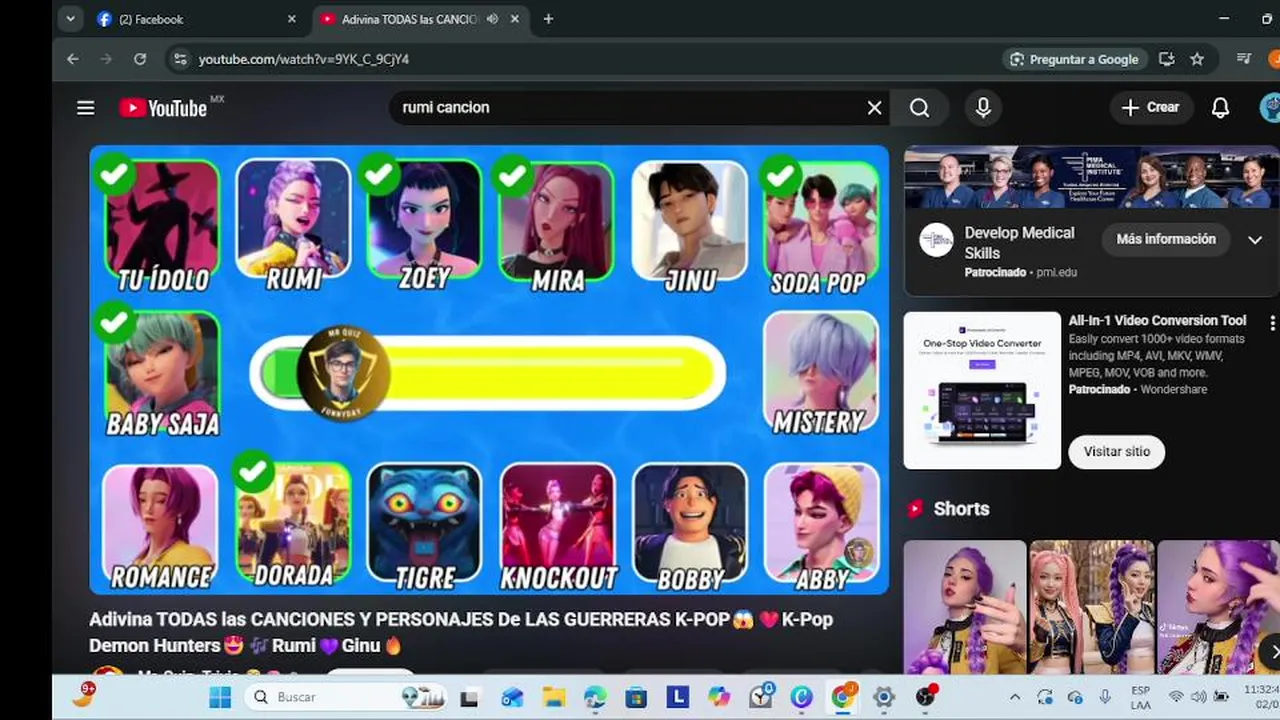The width and height of the screenshot is (1280, 720).
Task: Launch Outlook from the taskbar
Action: tap(512, 697)
